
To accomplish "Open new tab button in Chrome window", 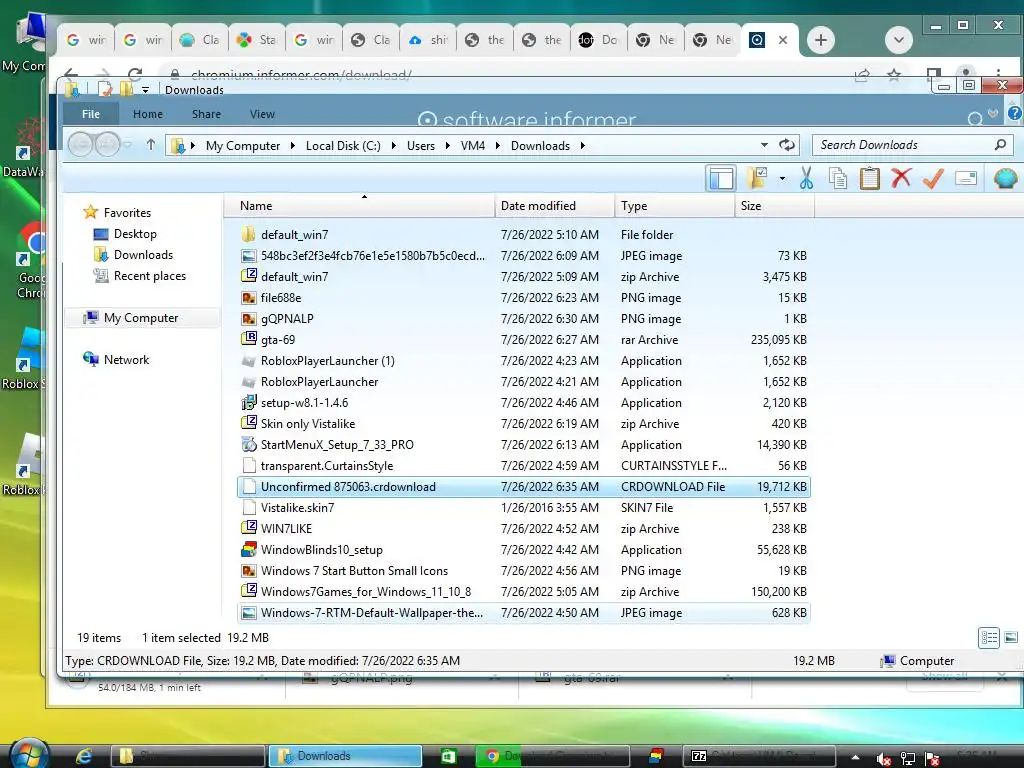I will click(821, 40).
